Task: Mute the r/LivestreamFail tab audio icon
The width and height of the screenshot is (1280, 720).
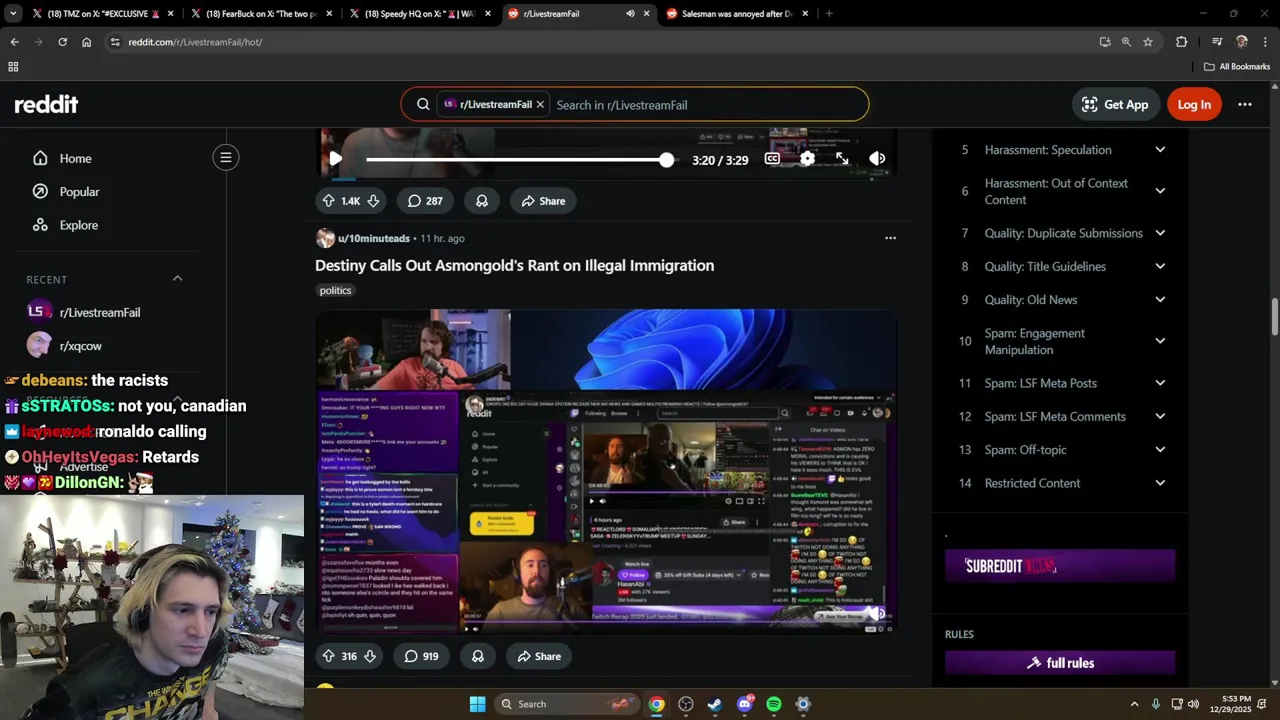Action: click(630, 14)
